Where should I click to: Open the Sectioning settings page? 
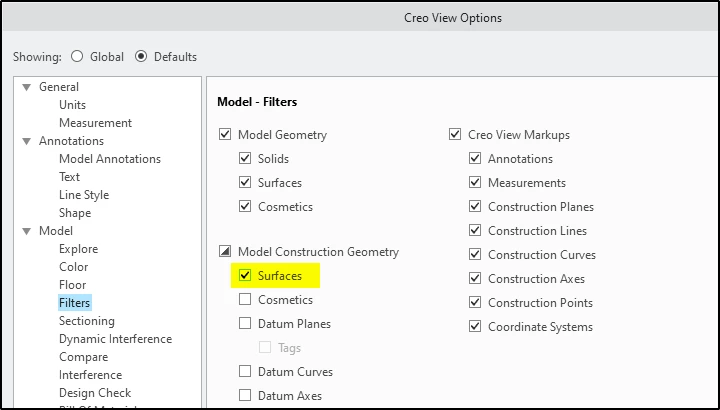86,321
